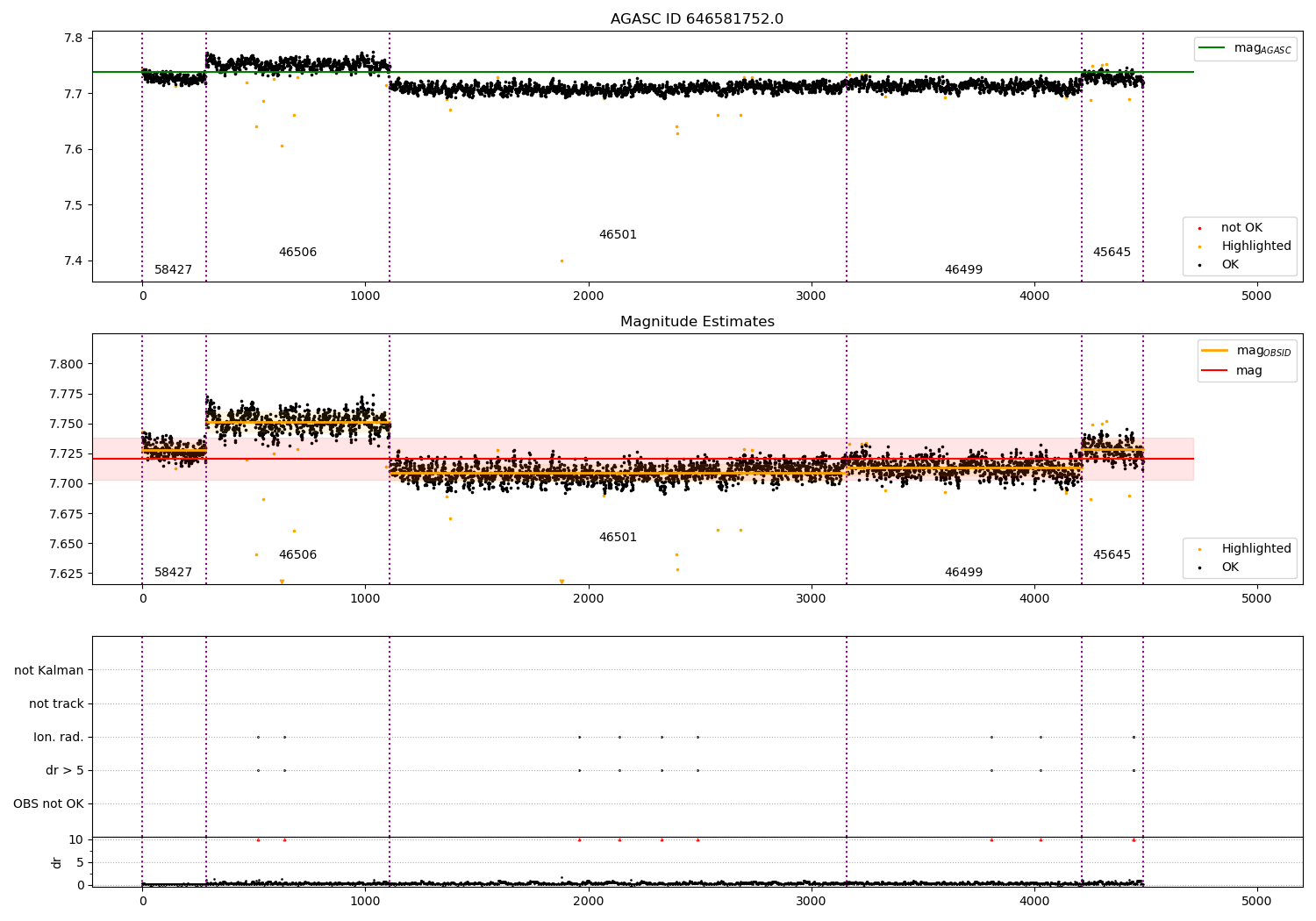Click obsid label 46506 in top panel
Screen dimensions: 1316x921
[297, 253]
